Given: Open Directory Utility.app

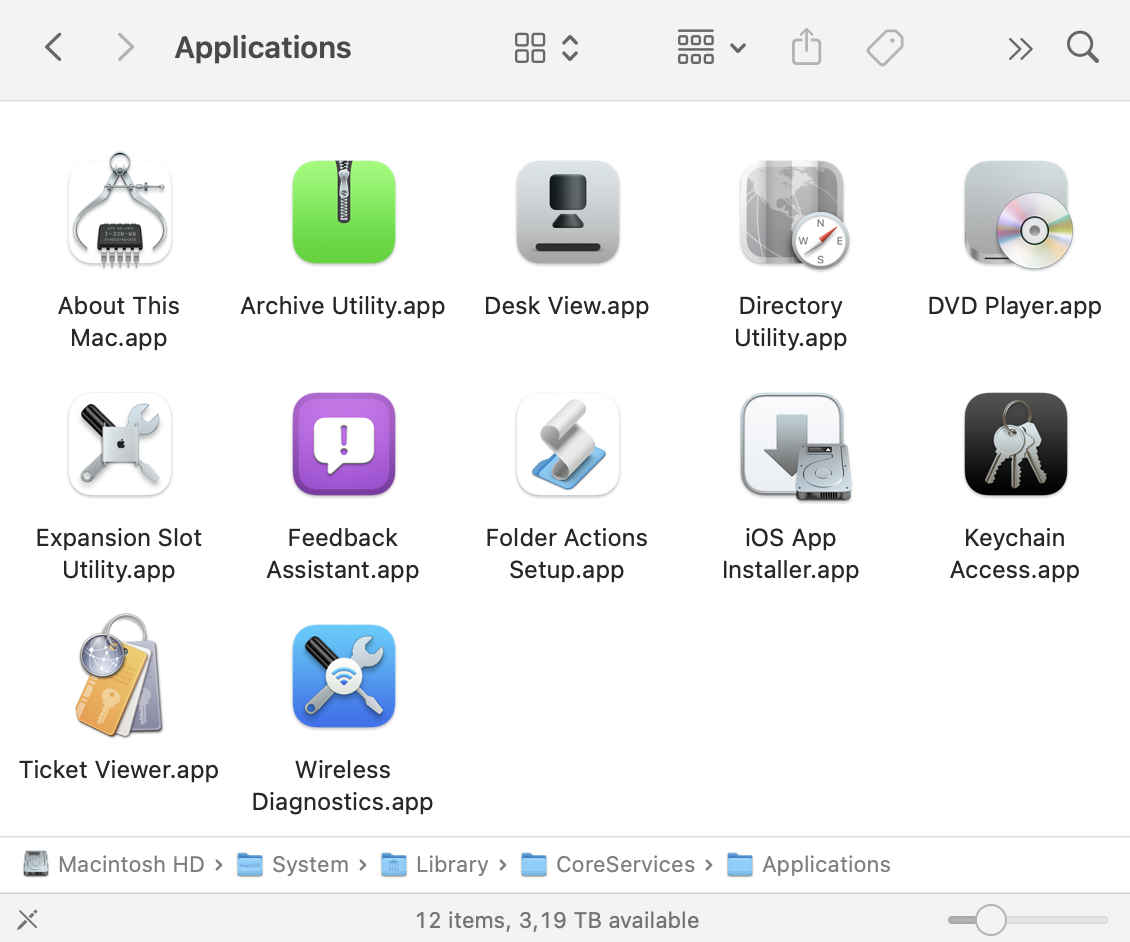Looking at the screenshot, I should 791,212.
